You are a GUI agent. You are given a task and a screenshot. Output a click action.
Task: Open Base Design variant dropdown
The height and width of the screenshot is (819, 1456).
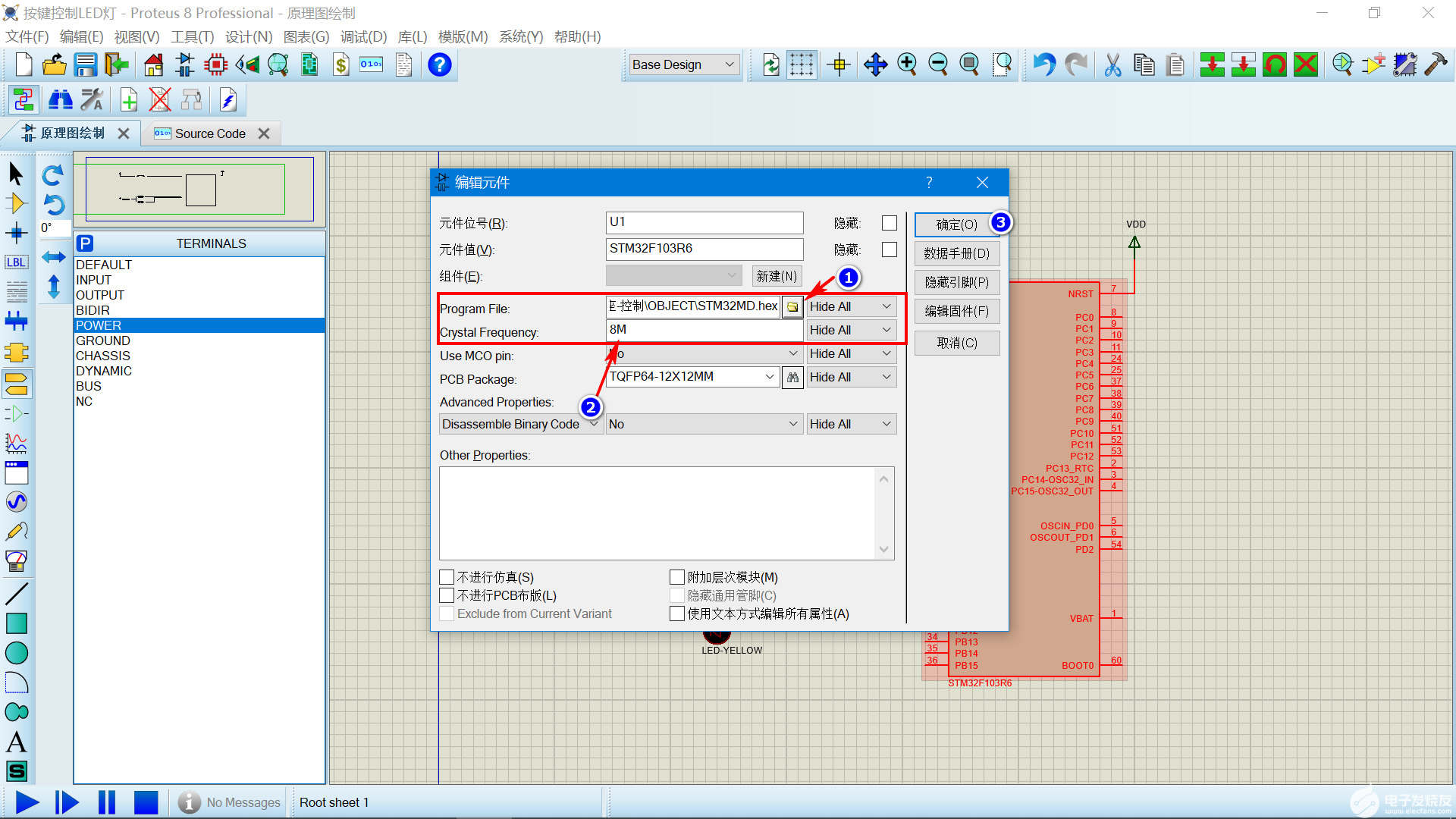click(684, 65)
